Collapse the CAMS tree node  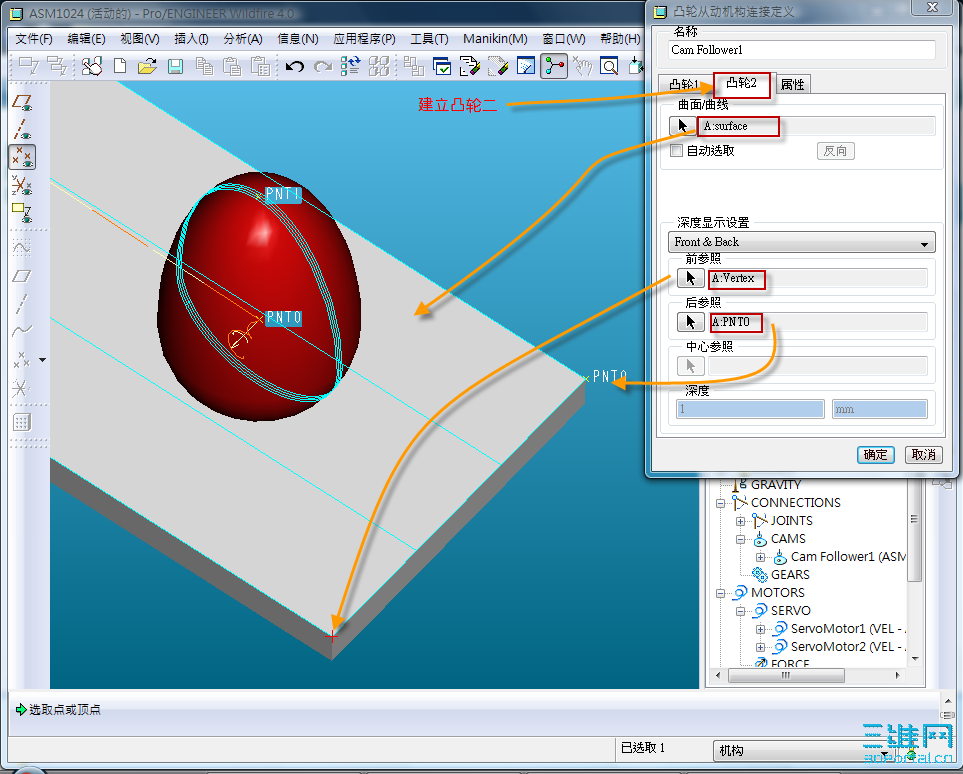(741, 539)
